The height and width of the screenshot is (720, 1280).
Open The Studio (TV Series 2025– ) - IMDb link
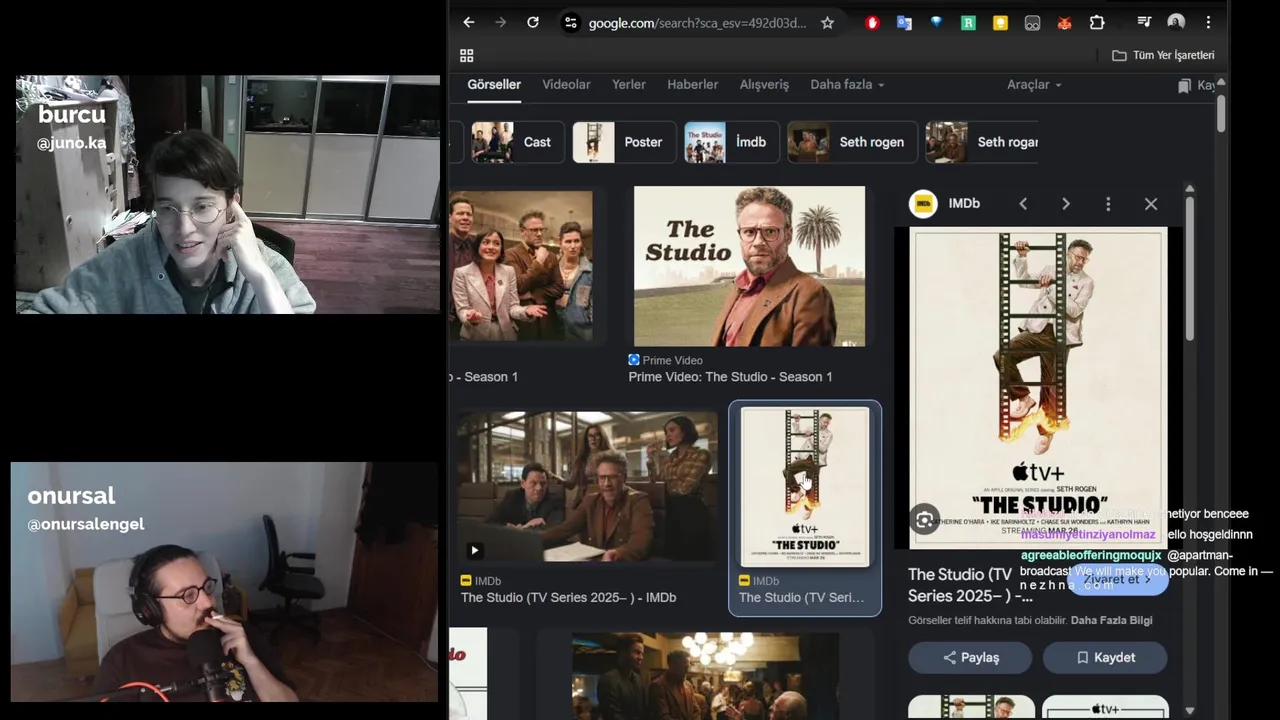tap(568, 598)
